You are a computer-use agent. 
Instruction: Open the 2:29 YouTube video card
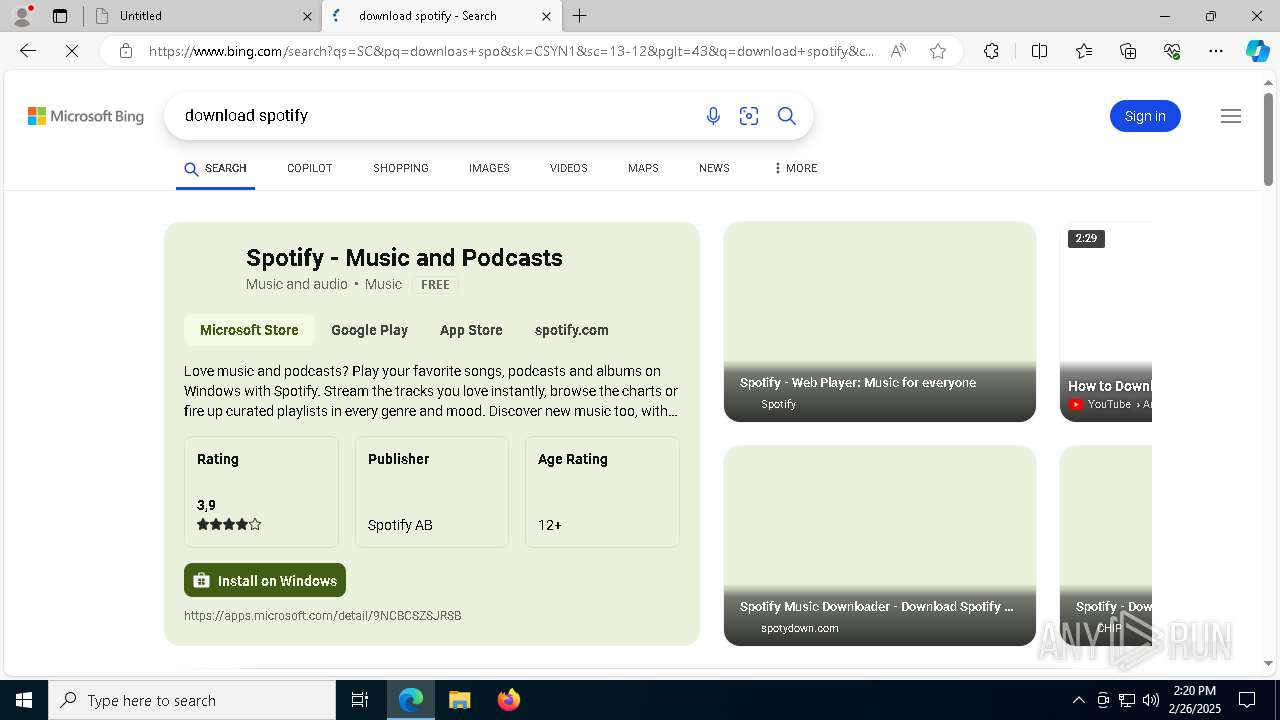tap(1106, 321)
